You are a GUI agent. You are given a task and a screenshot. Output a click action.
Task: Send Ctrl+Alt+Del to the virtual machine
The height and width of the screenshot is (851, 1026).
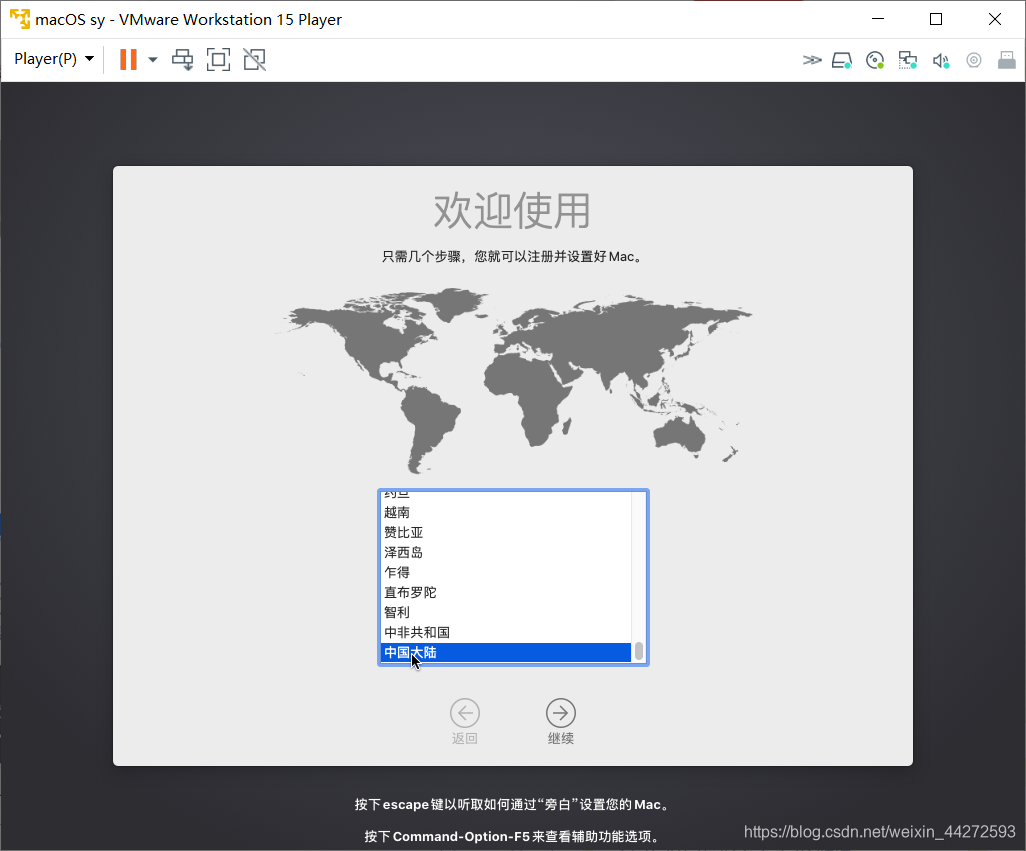tap(182, 60)
